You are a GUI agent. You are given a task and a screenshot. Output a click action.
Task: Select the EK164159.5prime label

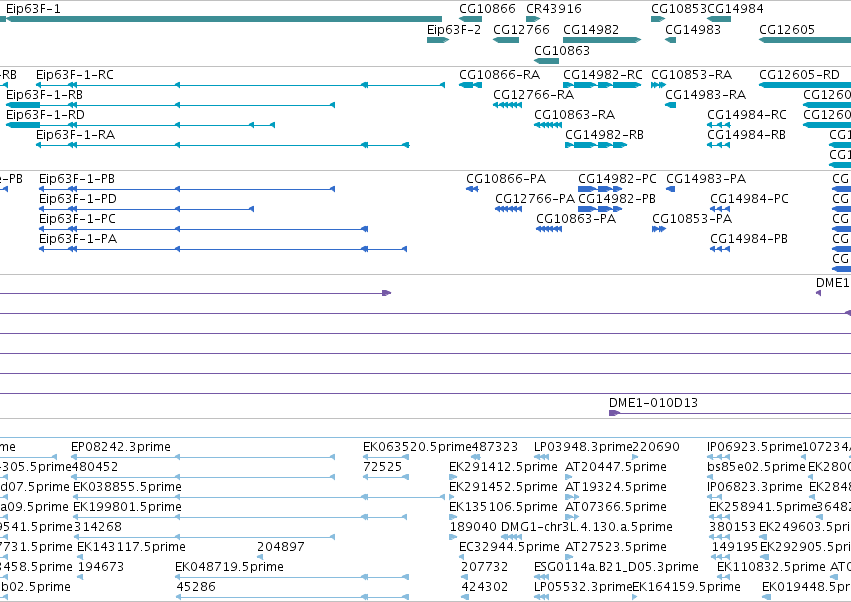pos(687,587)
